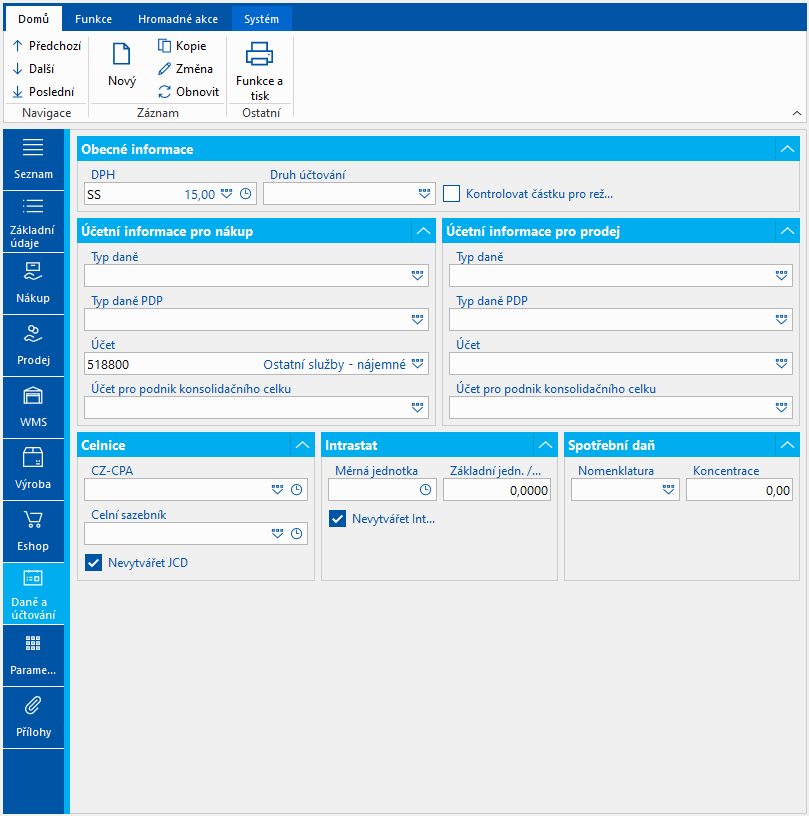This screenshot has height=816, width=809.
Task: Open the Základní údaje sidebar section
Action: [x=33, y=222]
